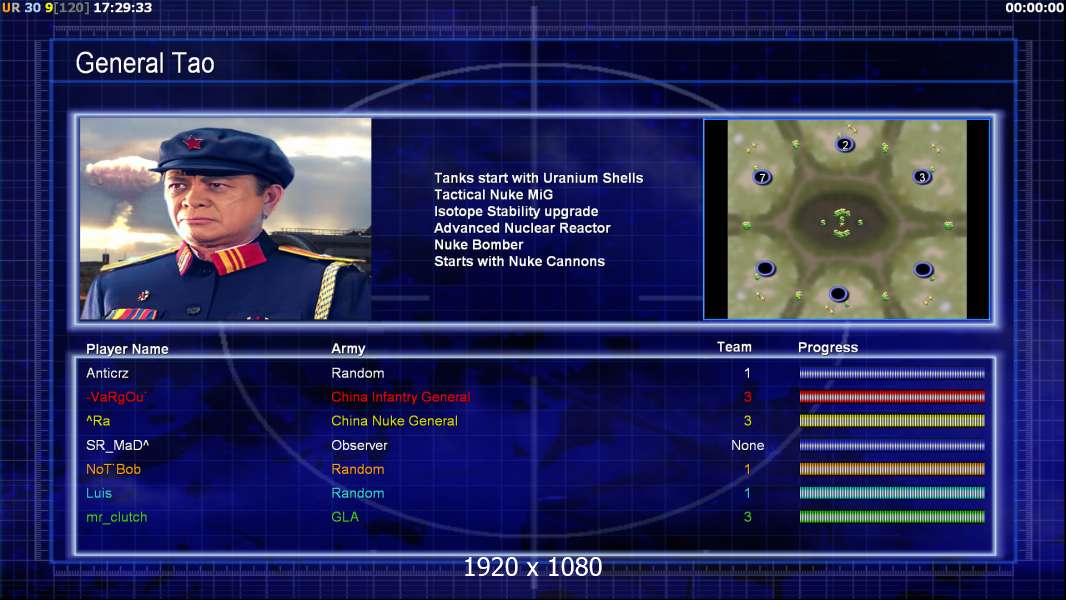This screenshot has height=600, width=1066.
Task: Click 'Advanced Nuclear Reactor' text
Action: [x=522, y=228]
